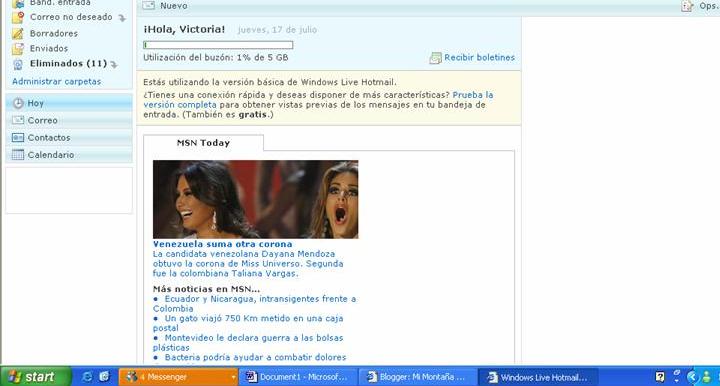The height and width of the screenshot is (386, 720).
Task: Click Administrar carpetas link
Action: [56, 81]
